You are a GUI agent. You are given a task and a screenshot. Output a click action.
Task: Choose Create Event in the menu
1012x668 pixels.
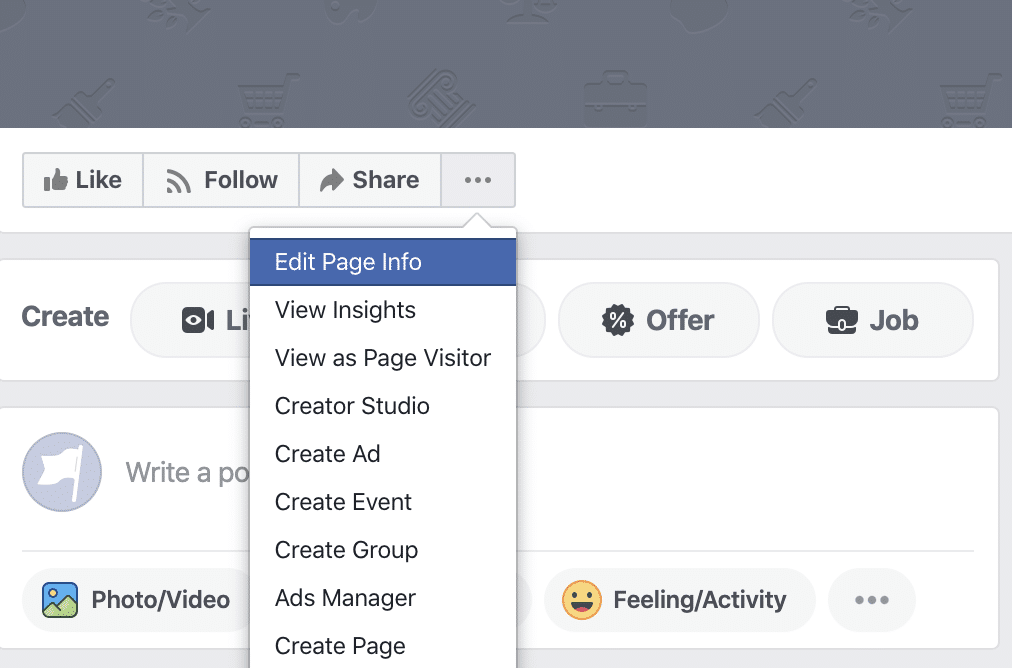pyautogui.click(x=343, y=502)
